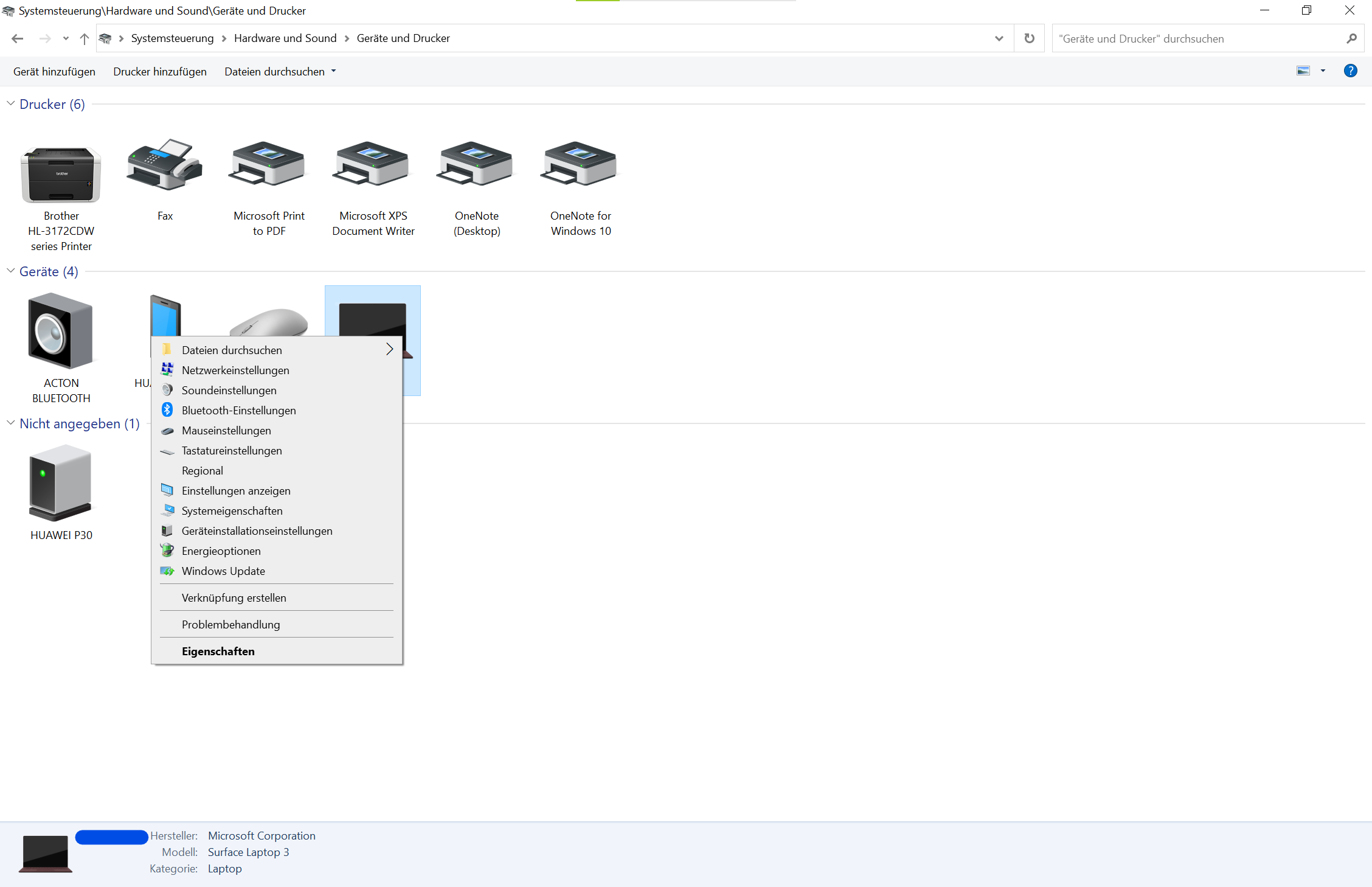
Task: Click the OneNote for Windows 10 printer
Action: coord(580,164)
